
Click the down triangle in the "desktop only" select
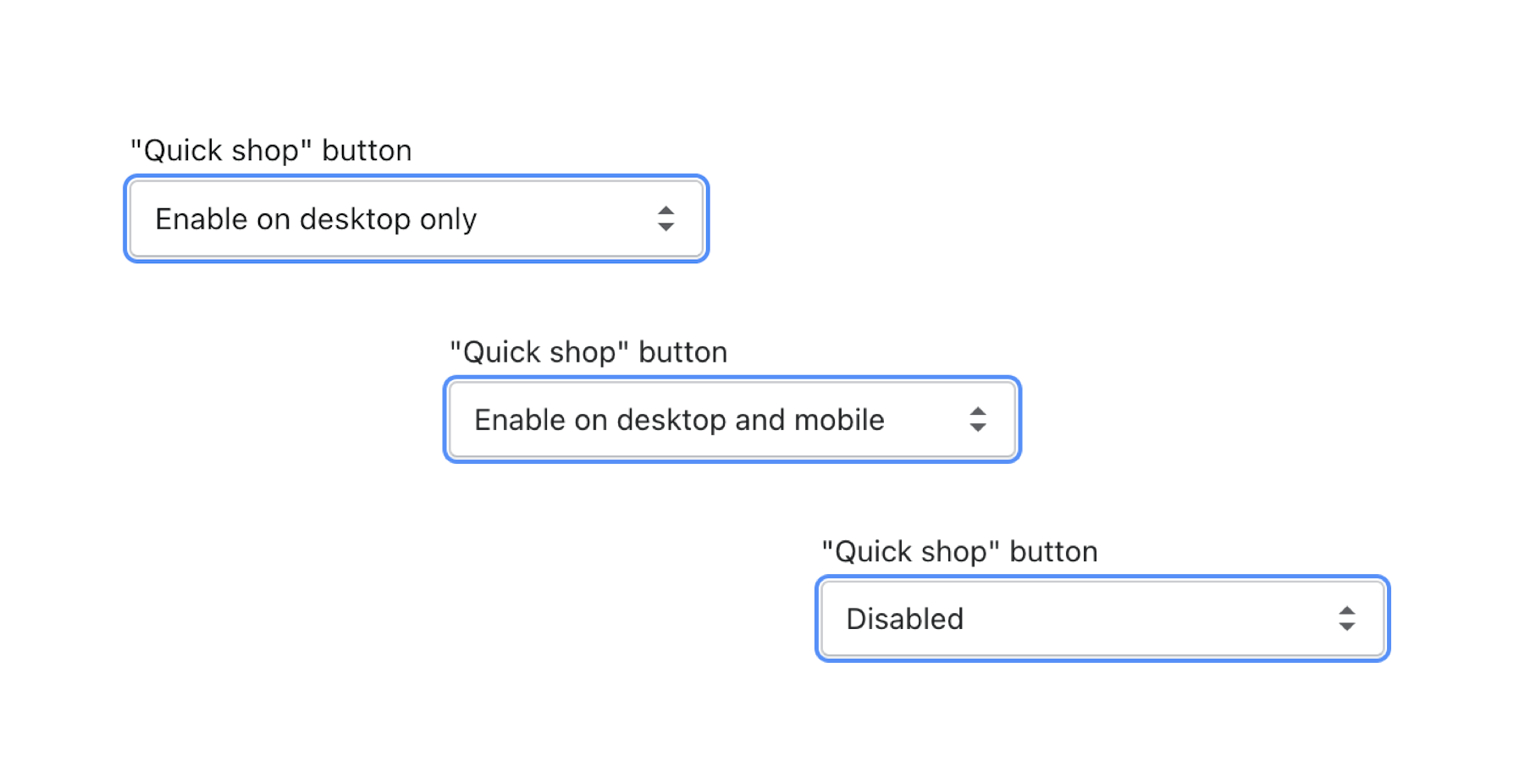pos(666,228)
